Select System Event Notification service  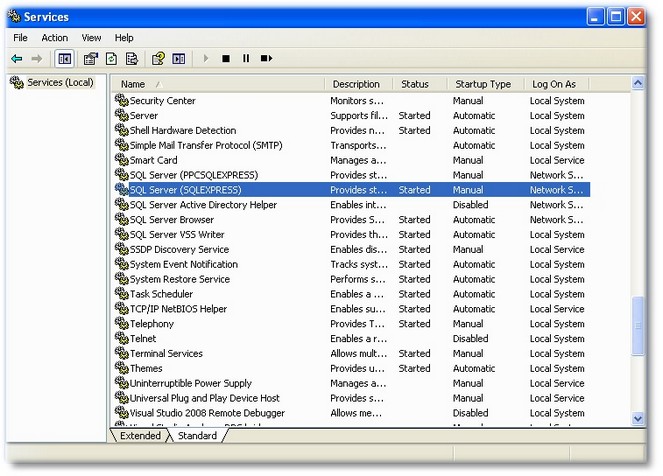tap(184, 264)
